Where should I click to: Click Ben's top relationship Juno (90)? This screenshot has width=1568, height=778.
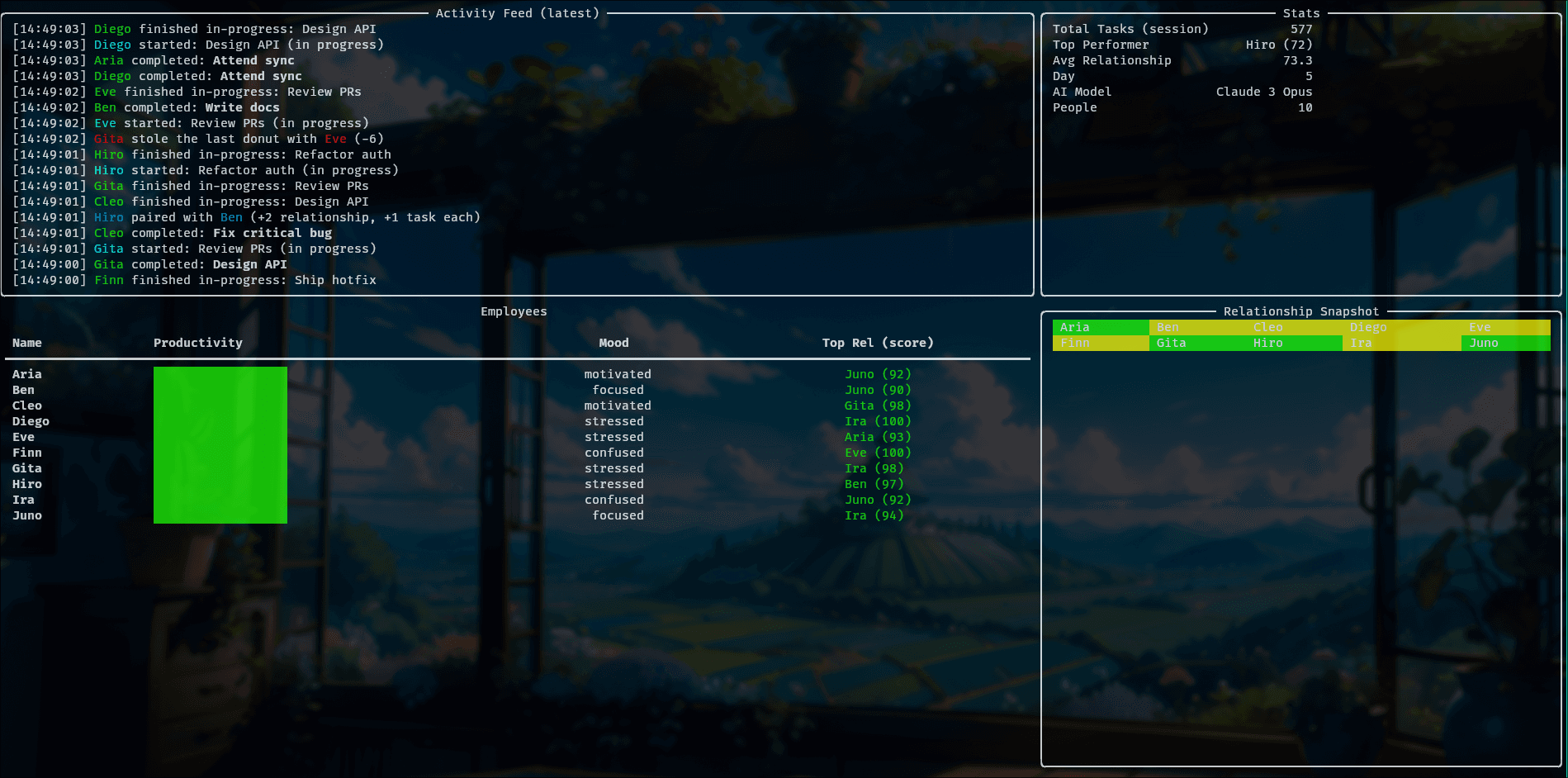tap(878, 390)
